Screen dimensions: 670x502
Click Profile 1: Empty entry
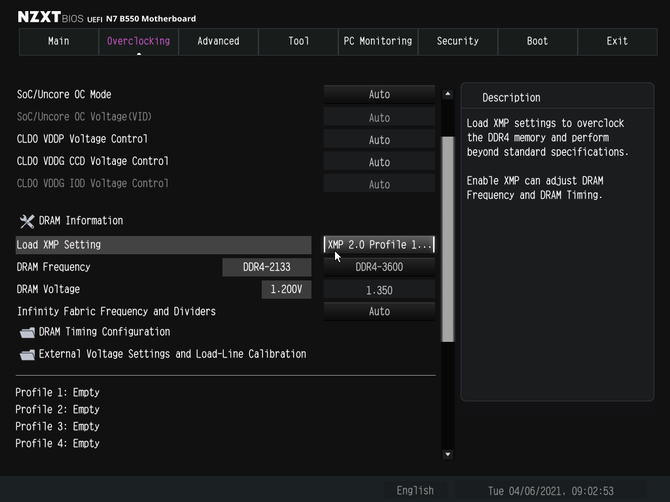coord(57,392)
